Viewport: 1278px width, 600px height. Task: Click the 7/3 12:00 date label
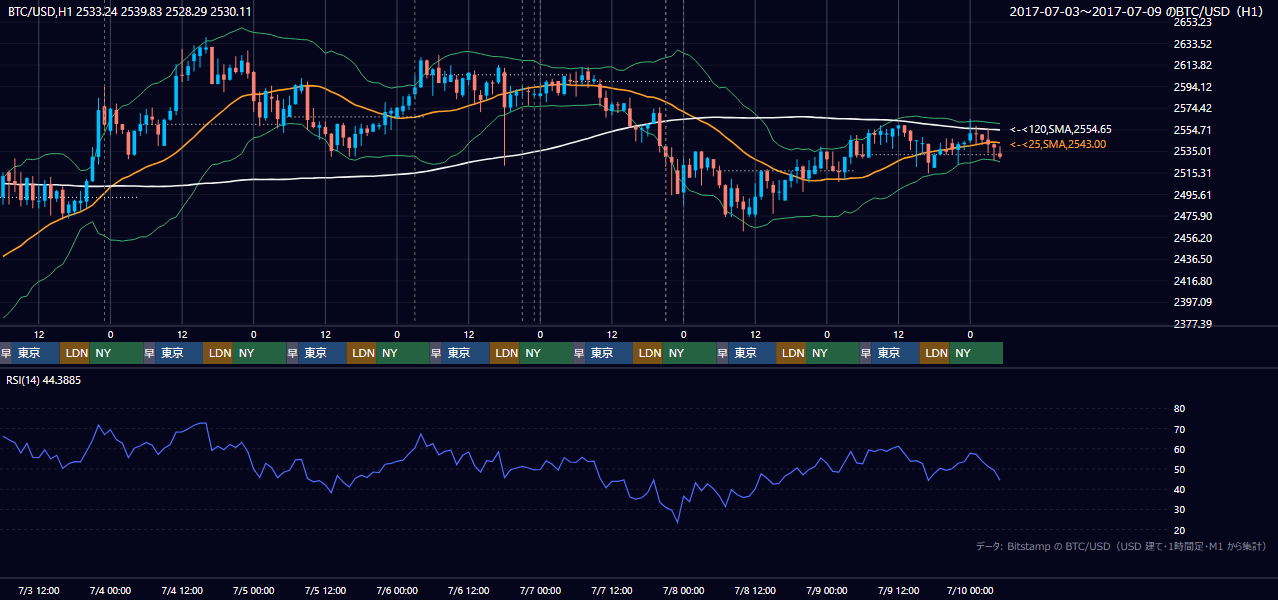40,590
